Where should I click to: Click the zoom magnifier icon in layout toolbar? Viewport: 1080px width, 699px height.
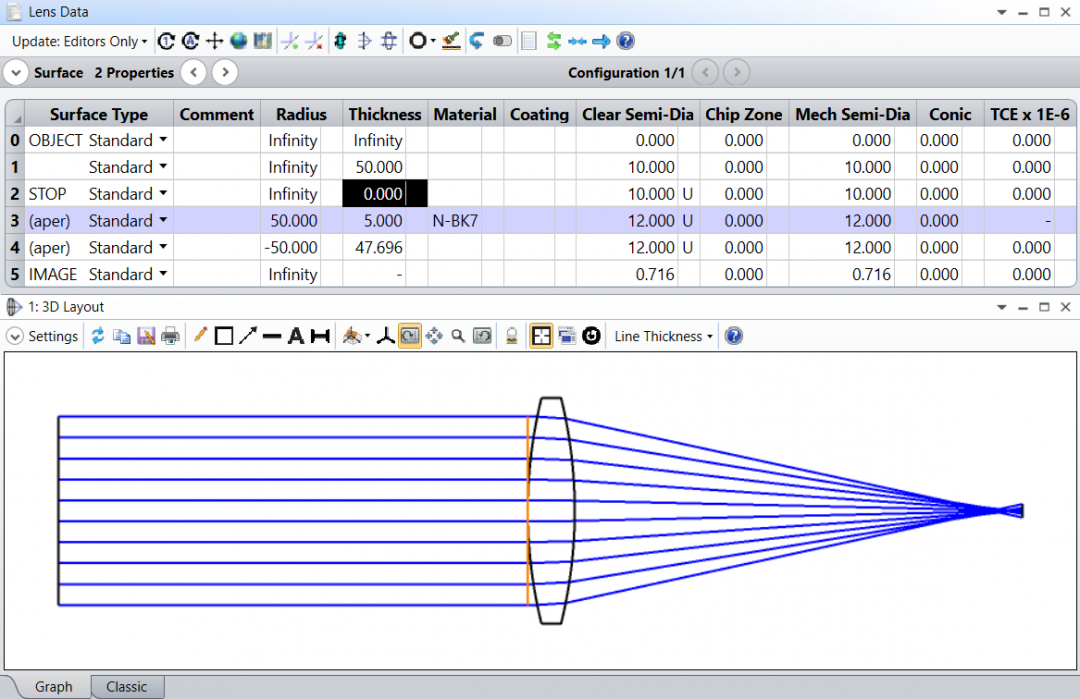pos(458,337)
